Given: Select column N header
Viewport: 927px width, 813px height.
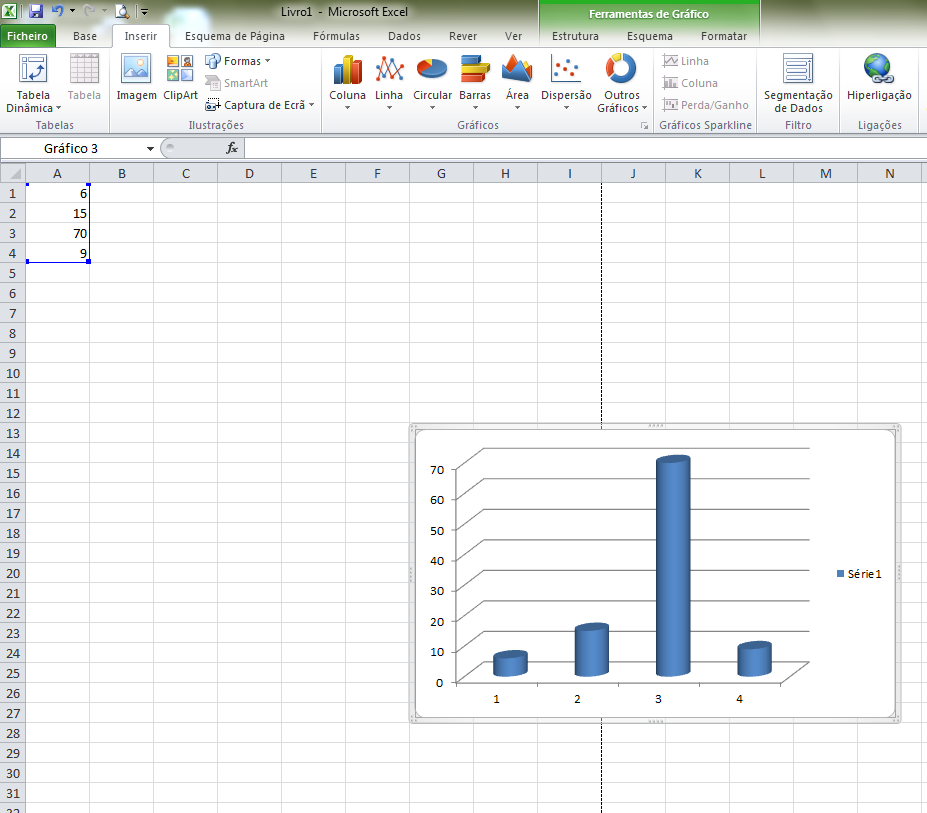Looking at the screenshot, I should [889, 173].
